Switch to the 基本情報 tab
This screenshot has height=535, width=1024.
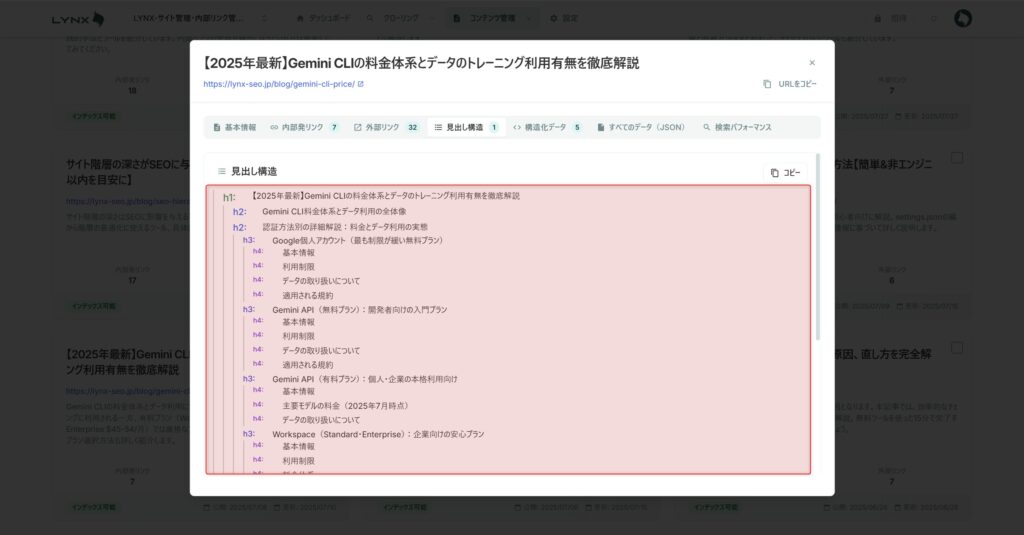tap(234, 128)
